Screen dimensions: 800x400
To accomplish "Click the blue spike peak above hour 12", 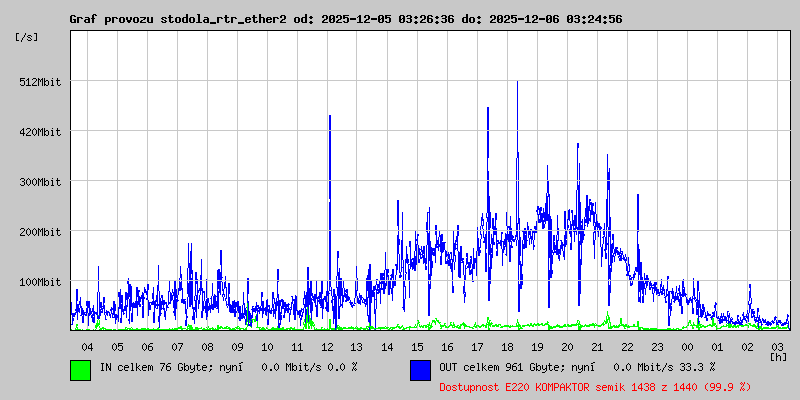I will tap(329, 117).
